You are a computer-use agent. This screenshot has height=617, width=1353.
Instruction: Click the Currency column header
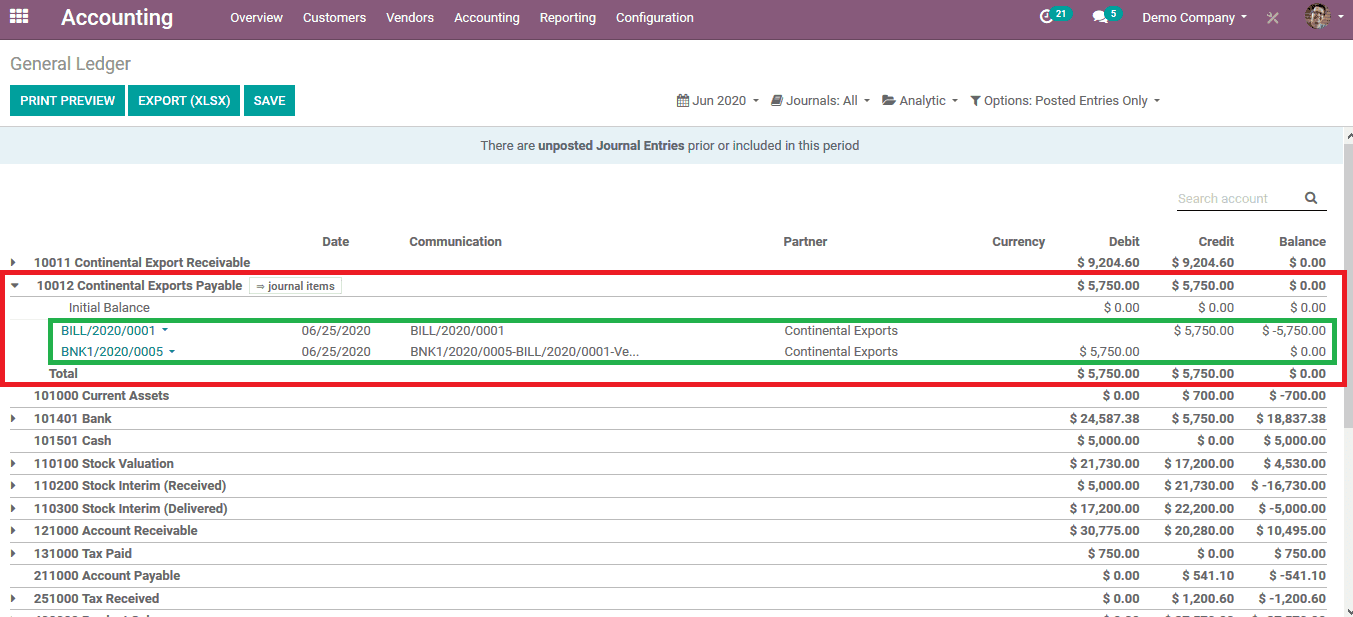(x=1018, y=241)
